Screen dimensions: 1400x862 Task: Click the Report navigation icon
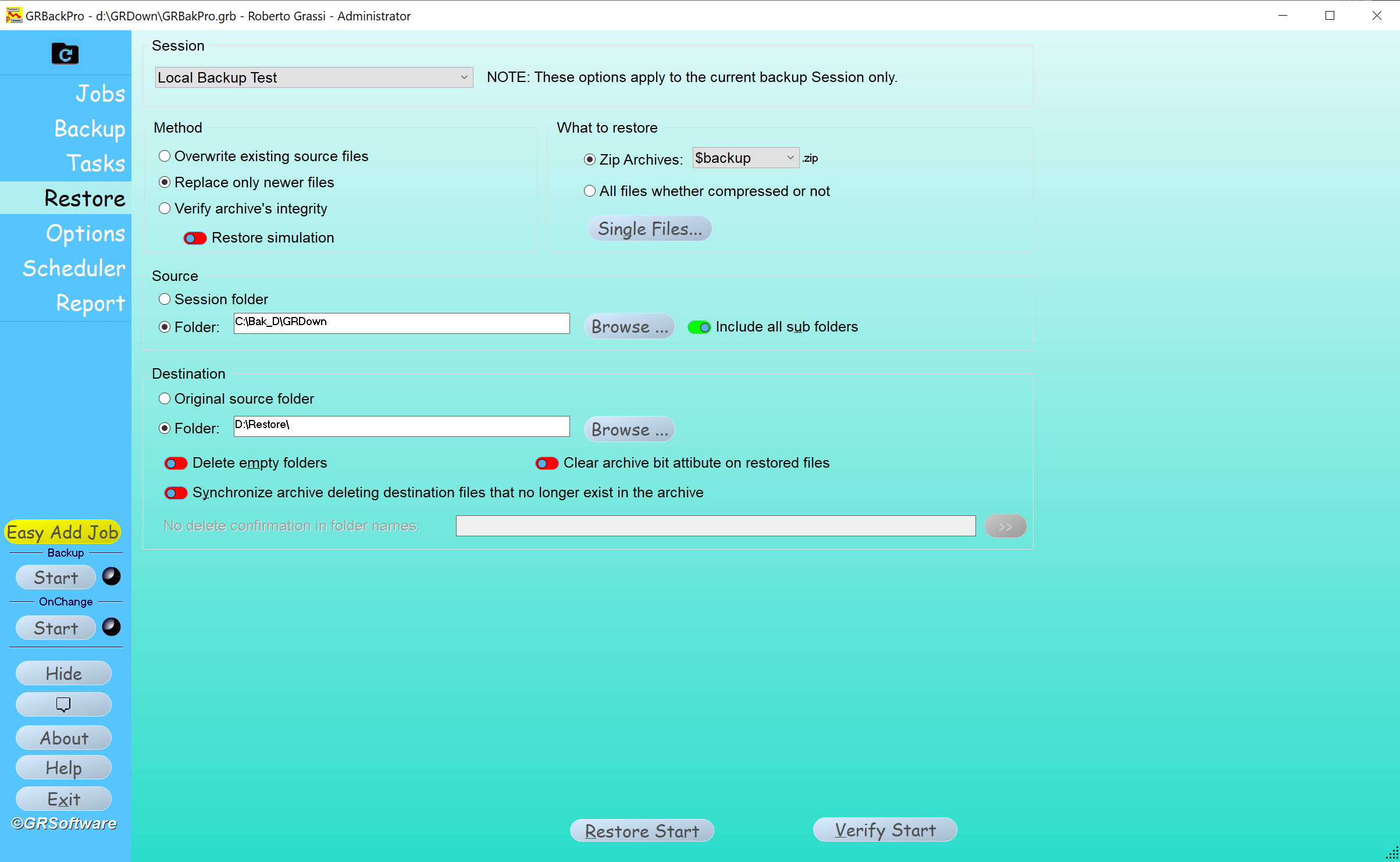click(x=91, y=303)
